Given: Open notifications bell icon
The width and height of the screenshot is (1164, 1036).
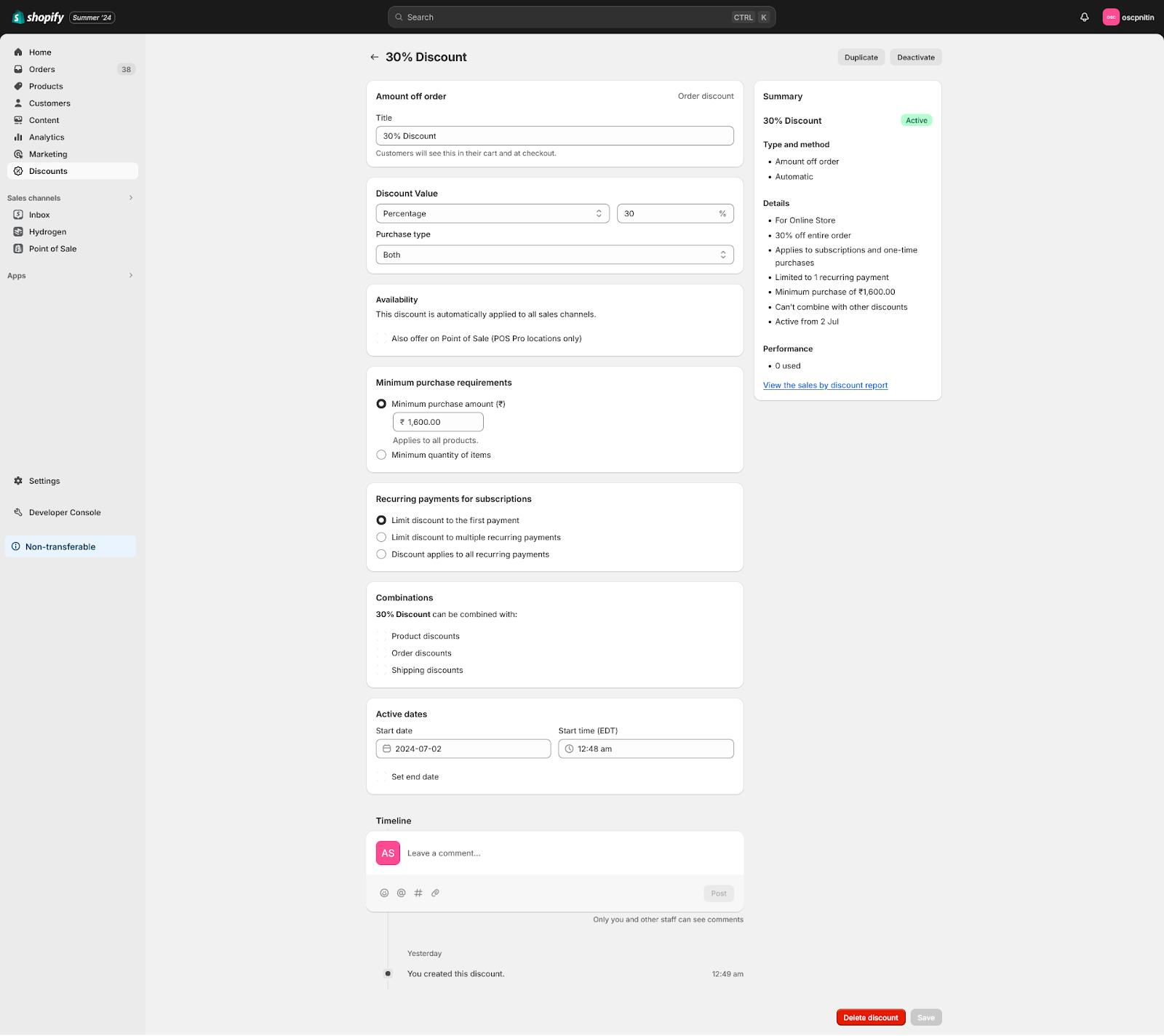Looking at the screenshot, I should (1084, 17).
